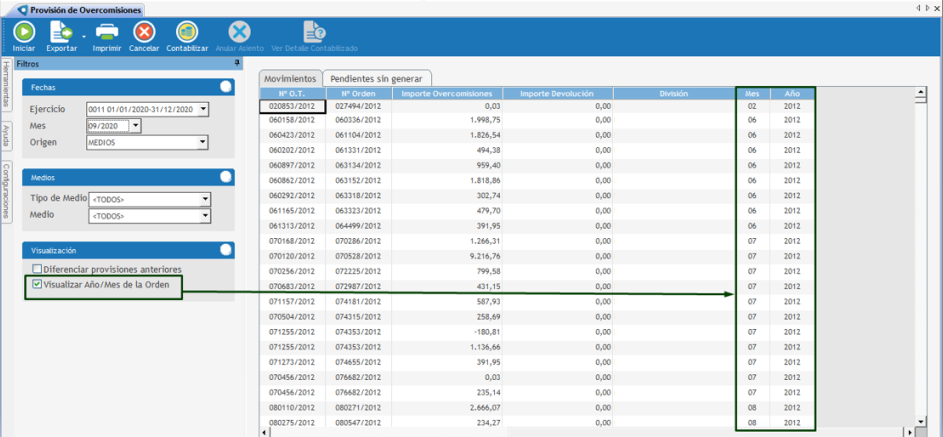Uncheck Visualizar Año/Mes de la Orden
Image resolution: width=943 pixels, height=437 pixels.
[37, 284]
